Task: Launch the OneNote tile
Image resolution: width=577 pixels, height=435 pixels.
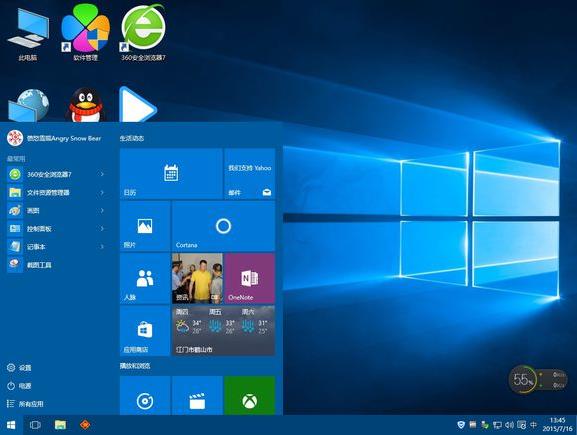Action: [249, 278]
